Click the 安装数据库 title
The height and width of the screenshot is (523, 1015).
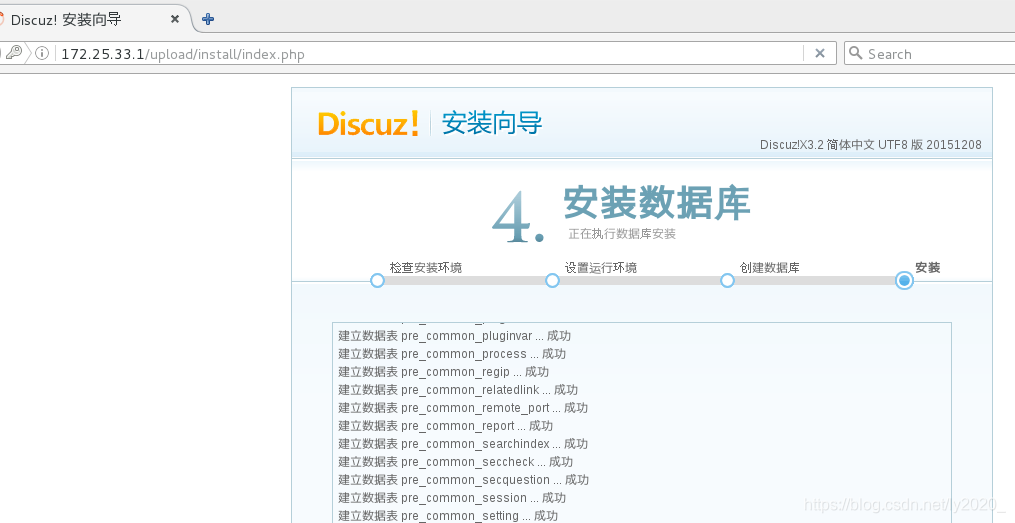(x=656, y=203)
